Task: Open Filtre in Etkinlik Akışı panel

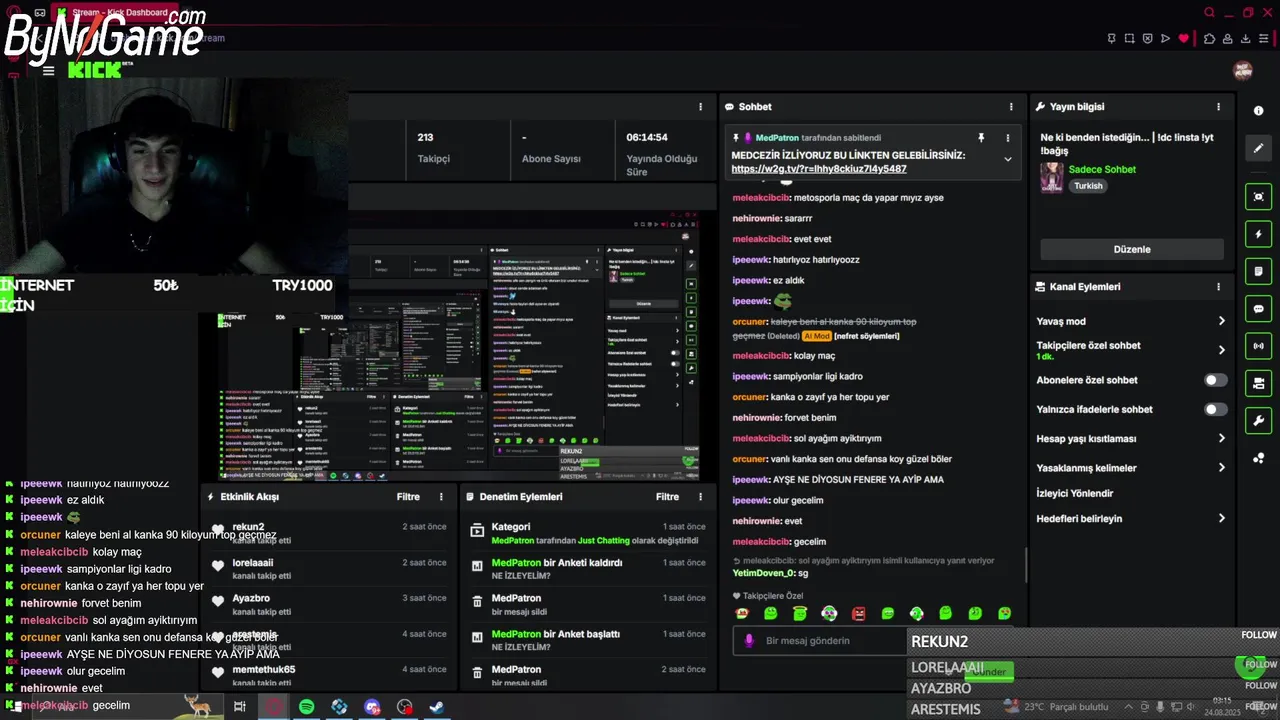Action: [x=408, y=496]
